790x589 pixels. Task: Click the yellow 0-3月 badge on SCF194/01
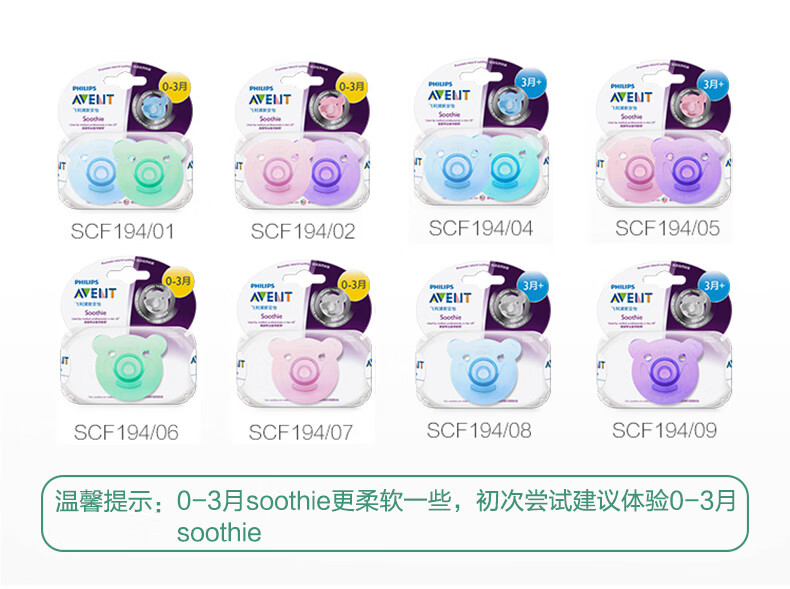[x=175, y=87]
